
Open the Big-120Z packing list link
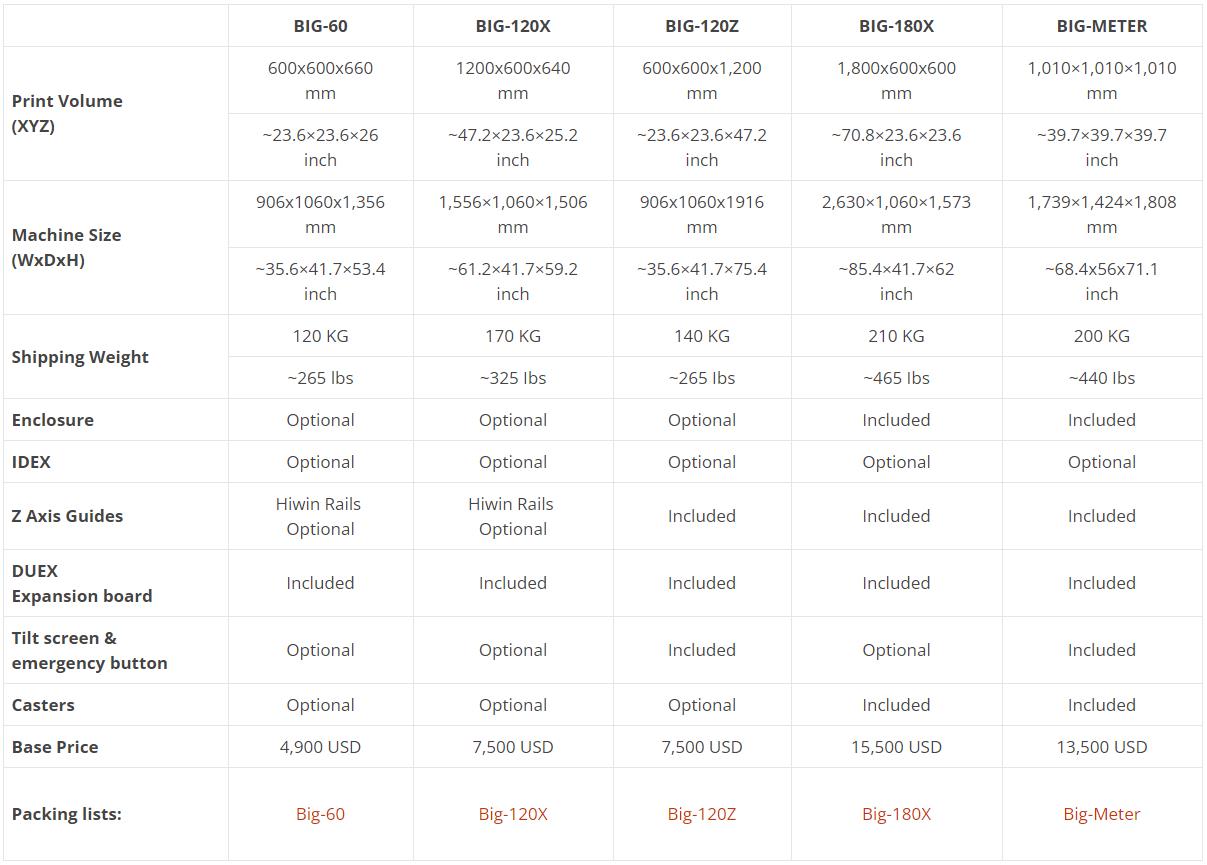pyautogui.click(x=702, y=814)
